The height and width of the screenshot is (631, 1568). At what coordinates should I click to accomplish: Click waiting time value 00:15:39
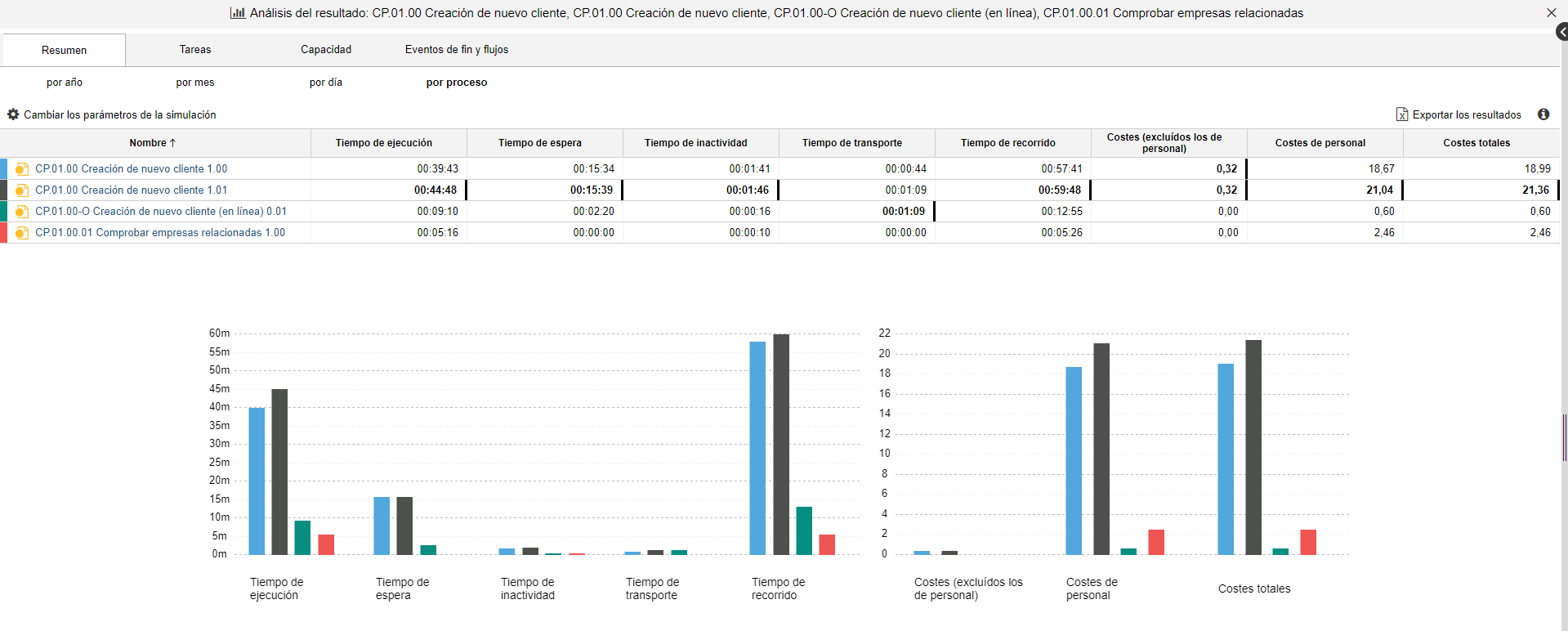[x=592, y=190]
